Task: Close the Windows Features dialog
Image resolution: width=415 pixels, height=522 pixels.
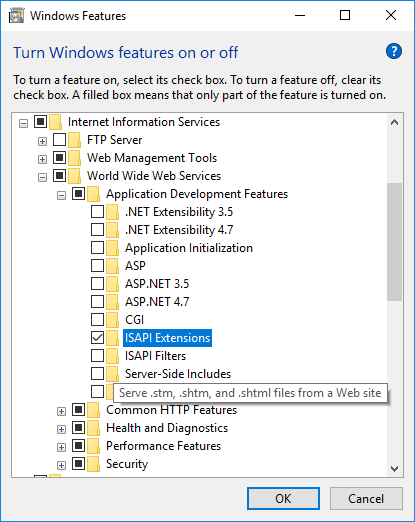Action: tap(391, 15)
